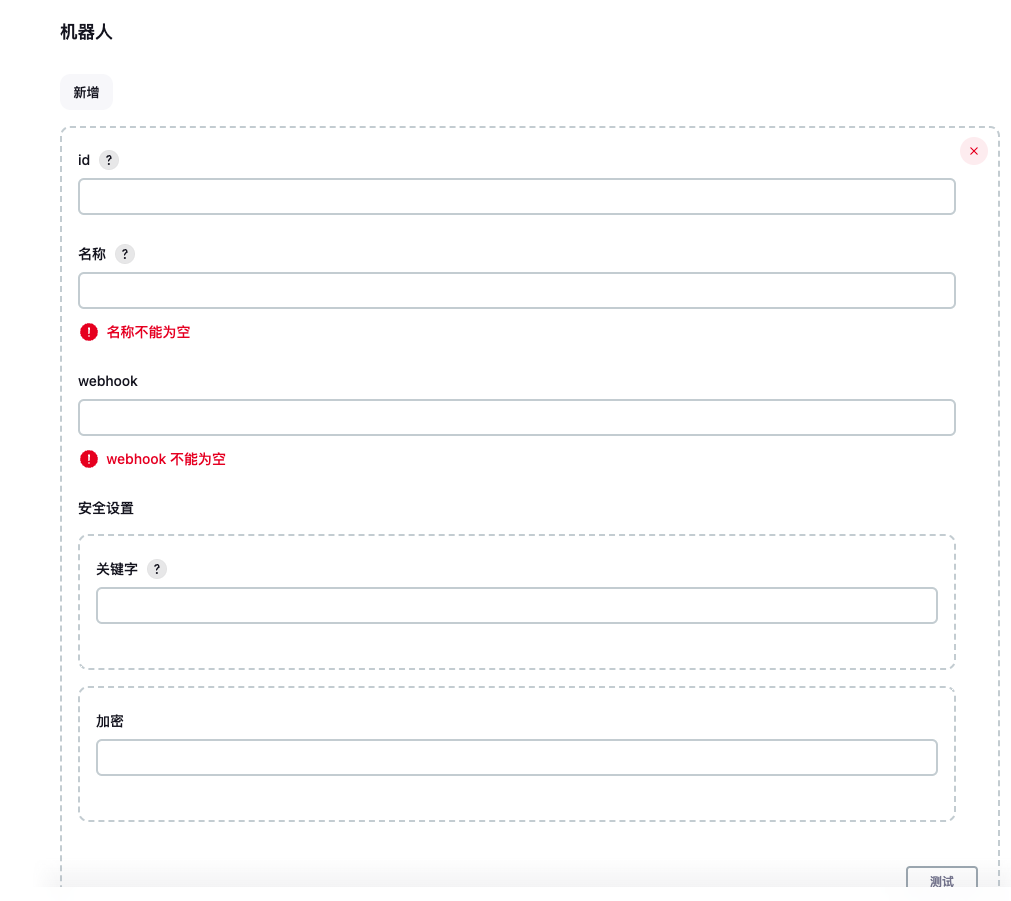Show help for 关键字 field
This screenshot has width=1011, height=901.
157,569
